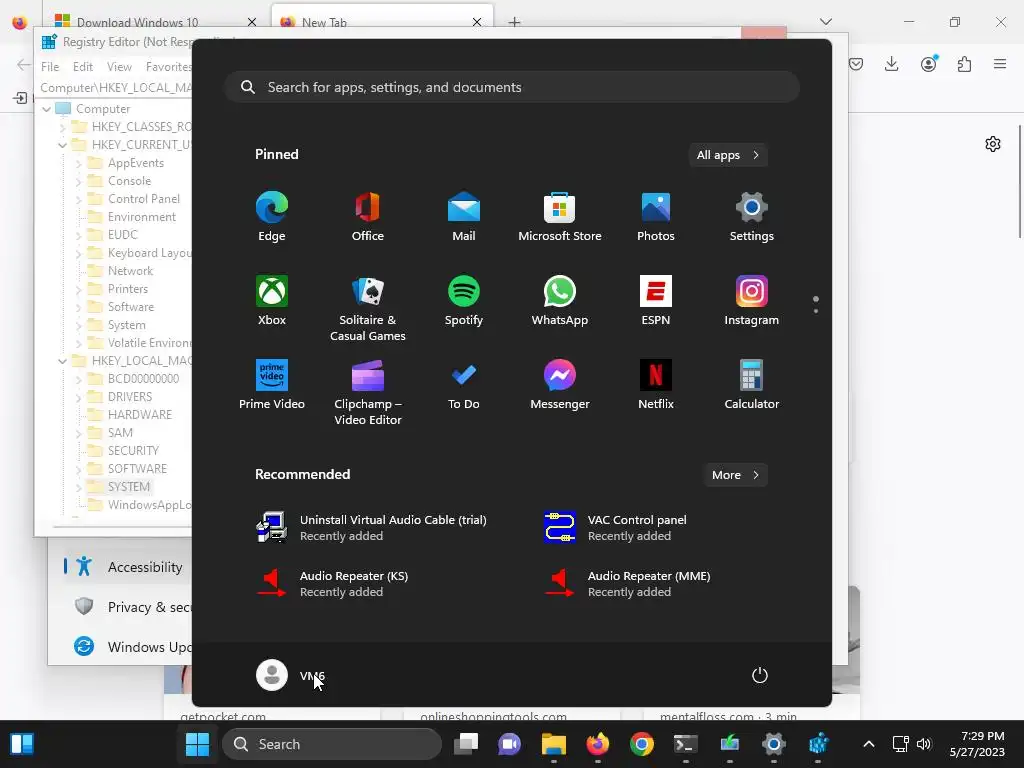This screenshot has height=768, width=1024.
Task: Collapse HKEY_LOCAL_MACHINE key
Action: point(63,361)
